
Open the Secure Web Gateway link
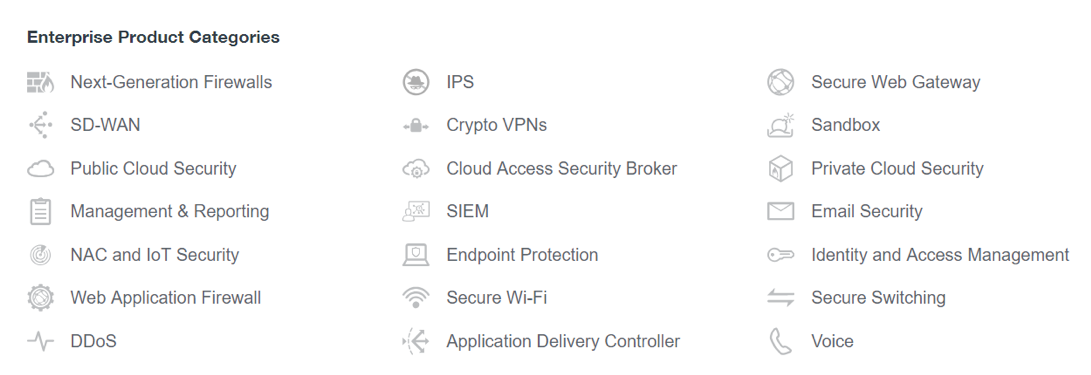(x=895, y=82)
